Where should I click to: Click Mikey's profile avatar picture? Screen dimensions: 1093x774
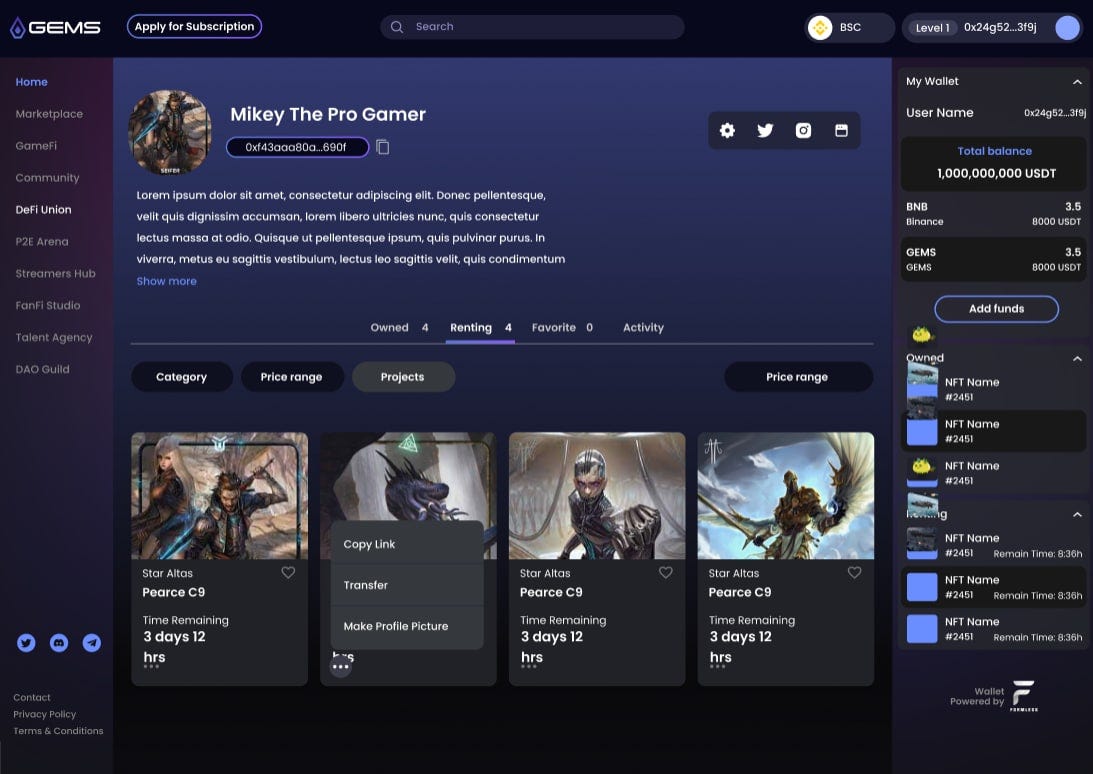click(x=170, y=132)
